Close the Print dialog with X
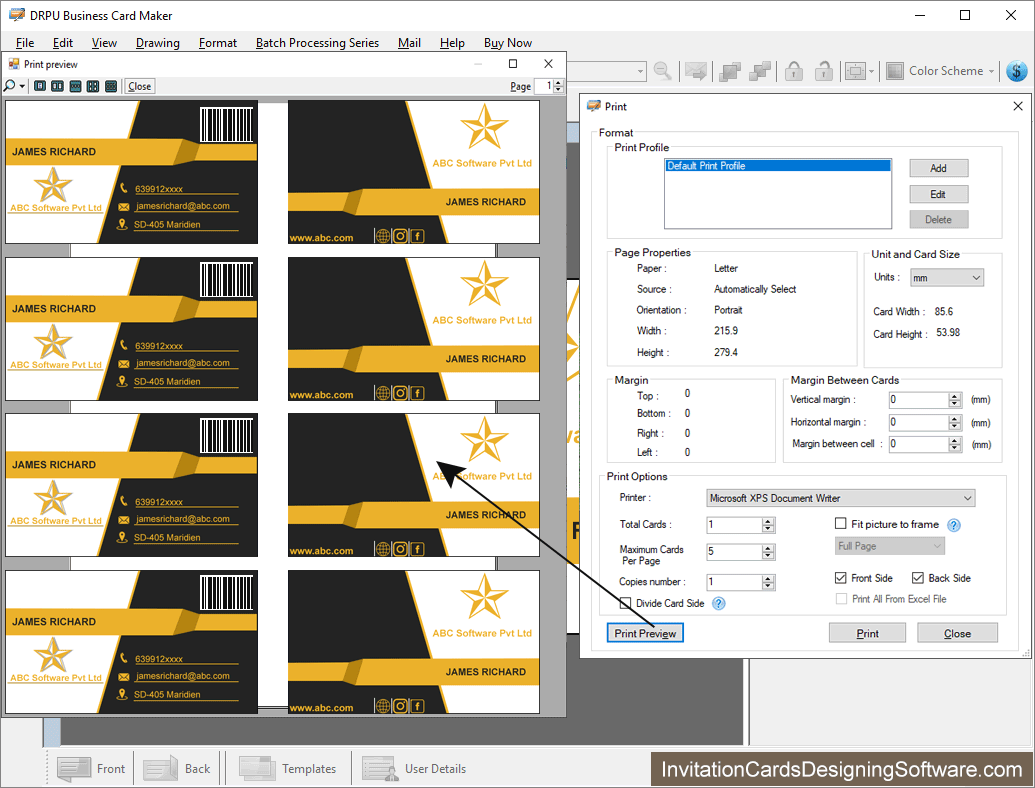 1018,106
